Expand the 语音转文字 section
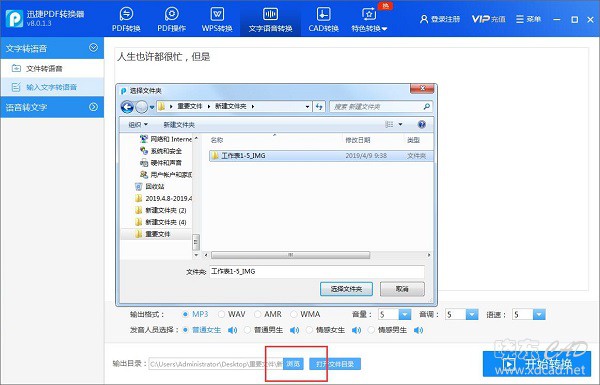Screen dimensions: 600x385 (93, 107)
